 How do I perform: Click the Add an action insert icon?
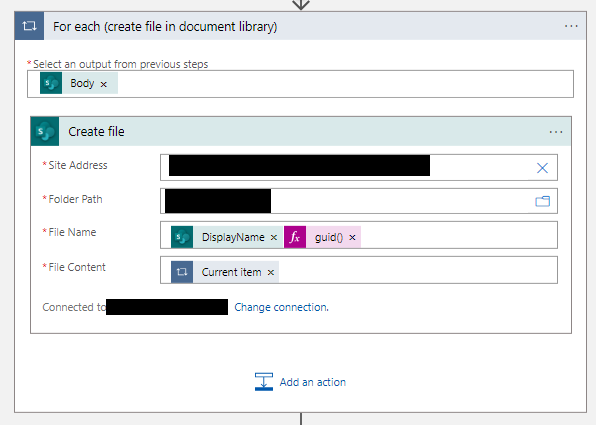coord(264,382)
